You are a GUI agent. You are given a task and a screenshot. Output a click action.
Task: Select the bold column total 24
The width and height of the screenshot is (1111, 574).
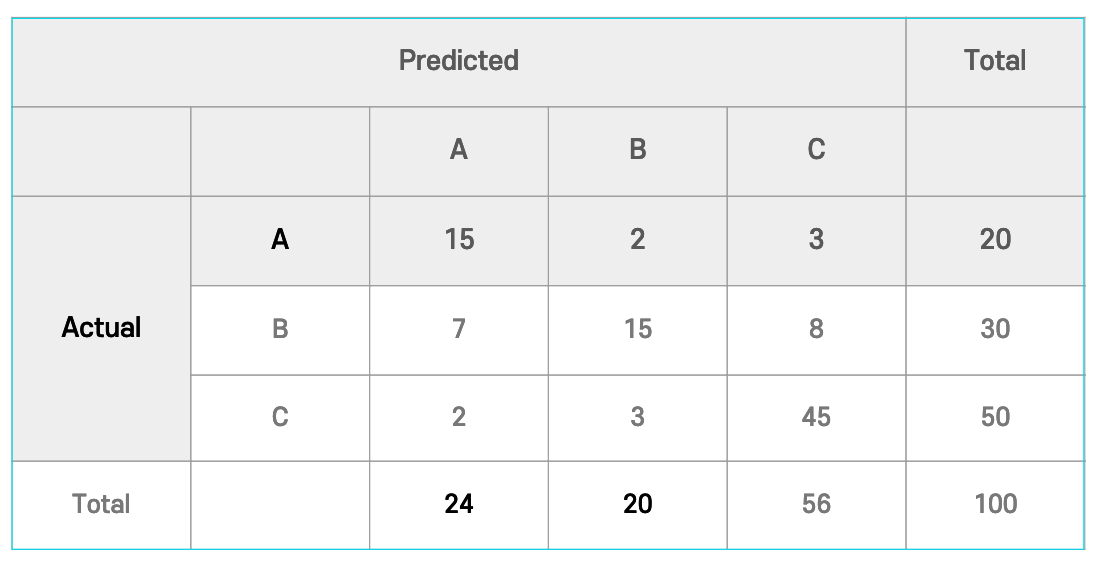point(458,505)
